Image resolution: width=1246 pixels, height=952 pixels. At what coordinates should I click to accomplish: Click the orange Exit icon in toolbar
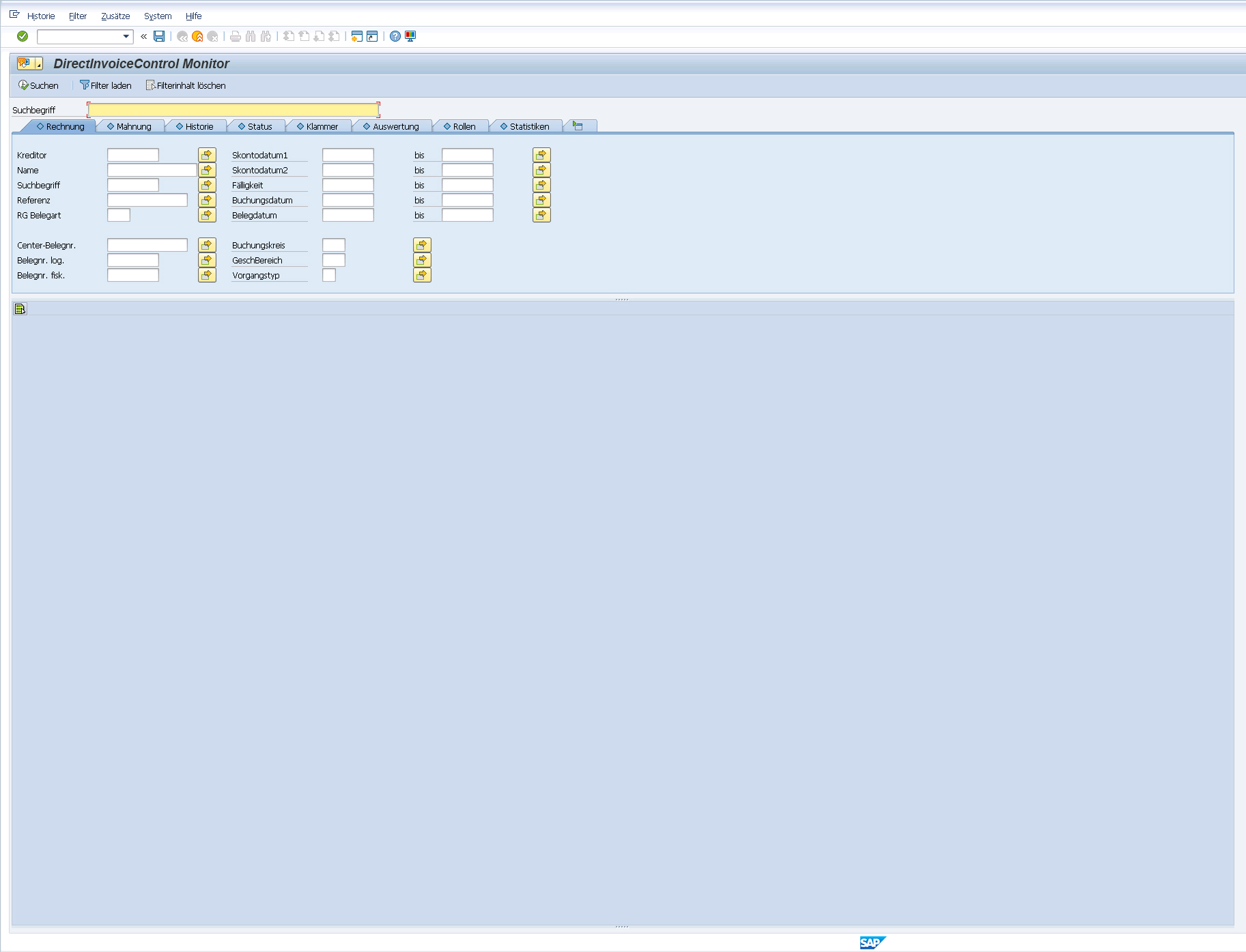tap(197, 36)
